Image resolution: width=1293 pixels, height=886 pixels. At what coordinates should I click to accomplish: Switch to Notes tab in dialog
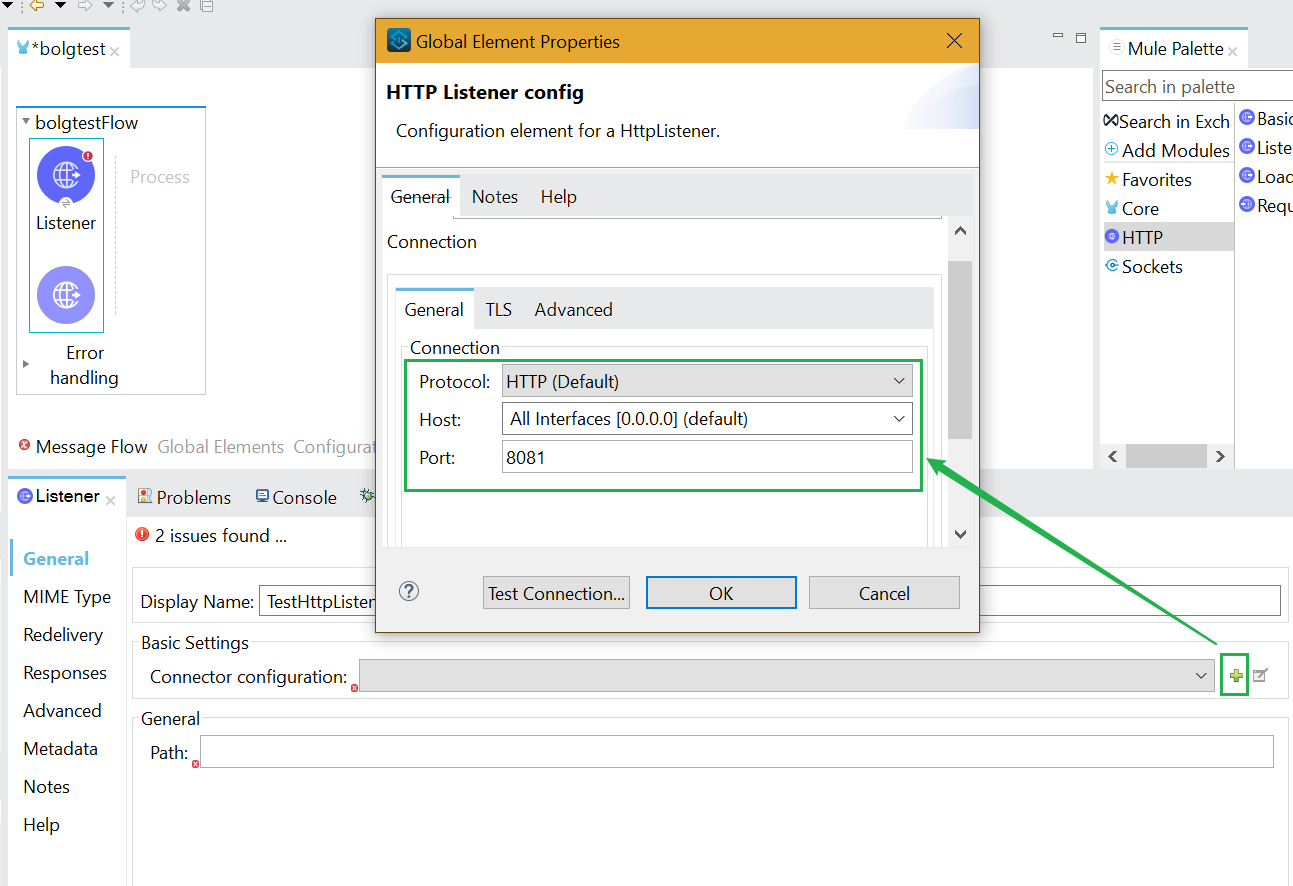[x=495, y=196]
